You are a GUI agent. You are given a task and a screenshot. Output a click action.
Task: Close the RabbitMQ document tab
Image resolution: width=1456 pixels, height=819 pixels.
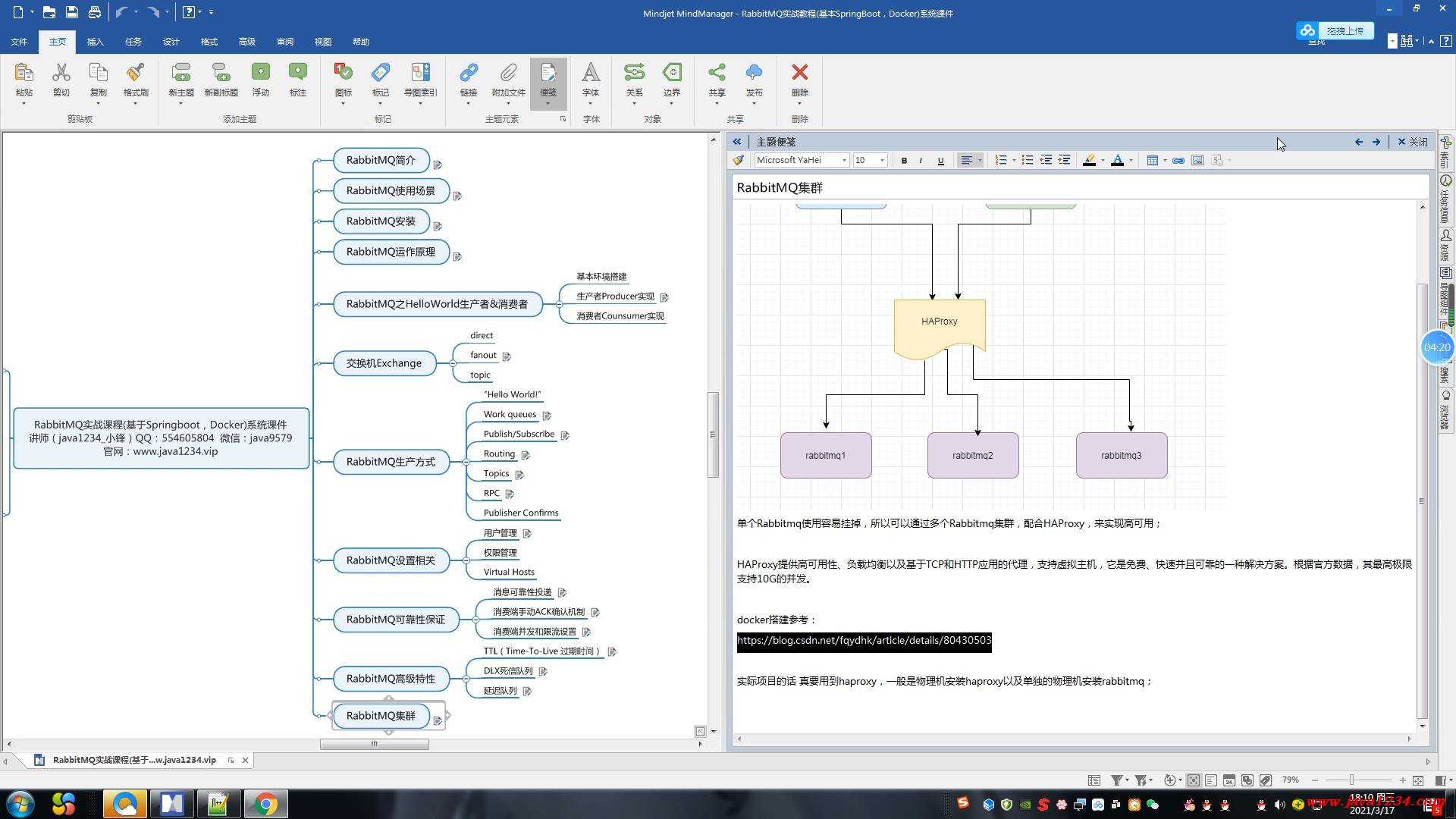(x=245, y=761)
